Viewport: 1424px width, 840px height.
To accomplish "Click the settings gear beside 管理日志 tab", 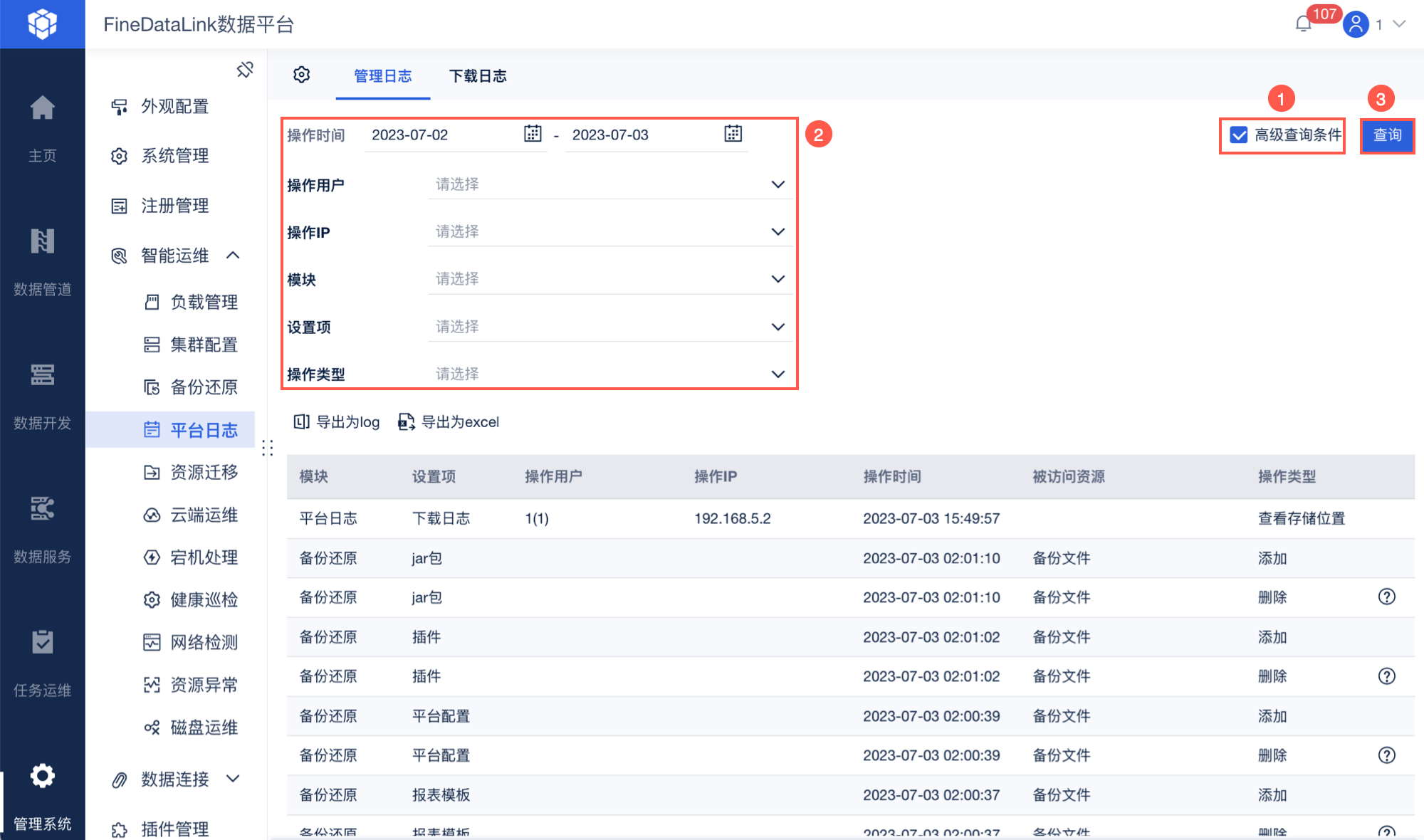I will 302,75.
